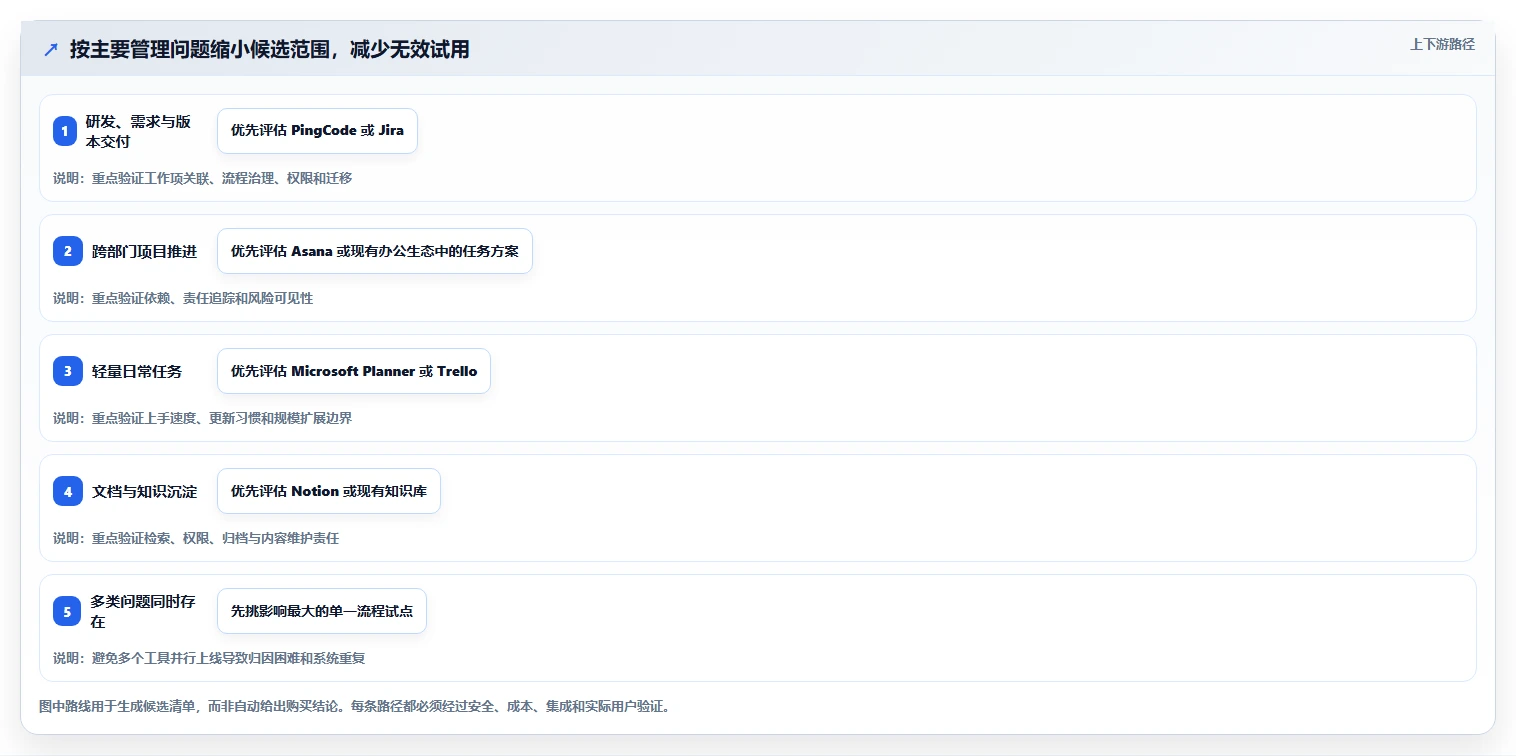Click the label 跨部门项目推进
The height and width of the screenshot is (756, 1516).
pyautogui.click(x=144, y=251)
